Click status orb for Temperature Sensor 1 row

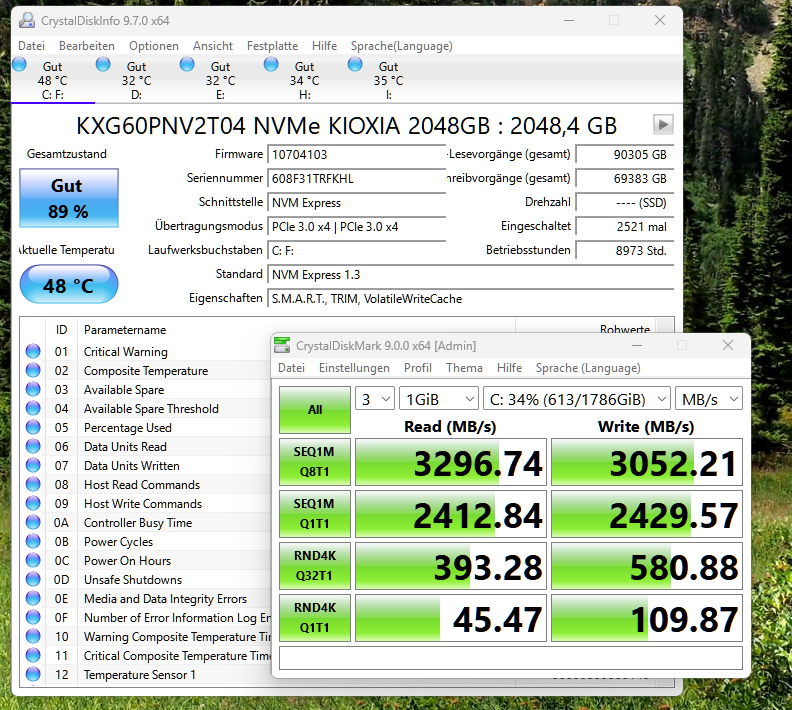point(33,674)
